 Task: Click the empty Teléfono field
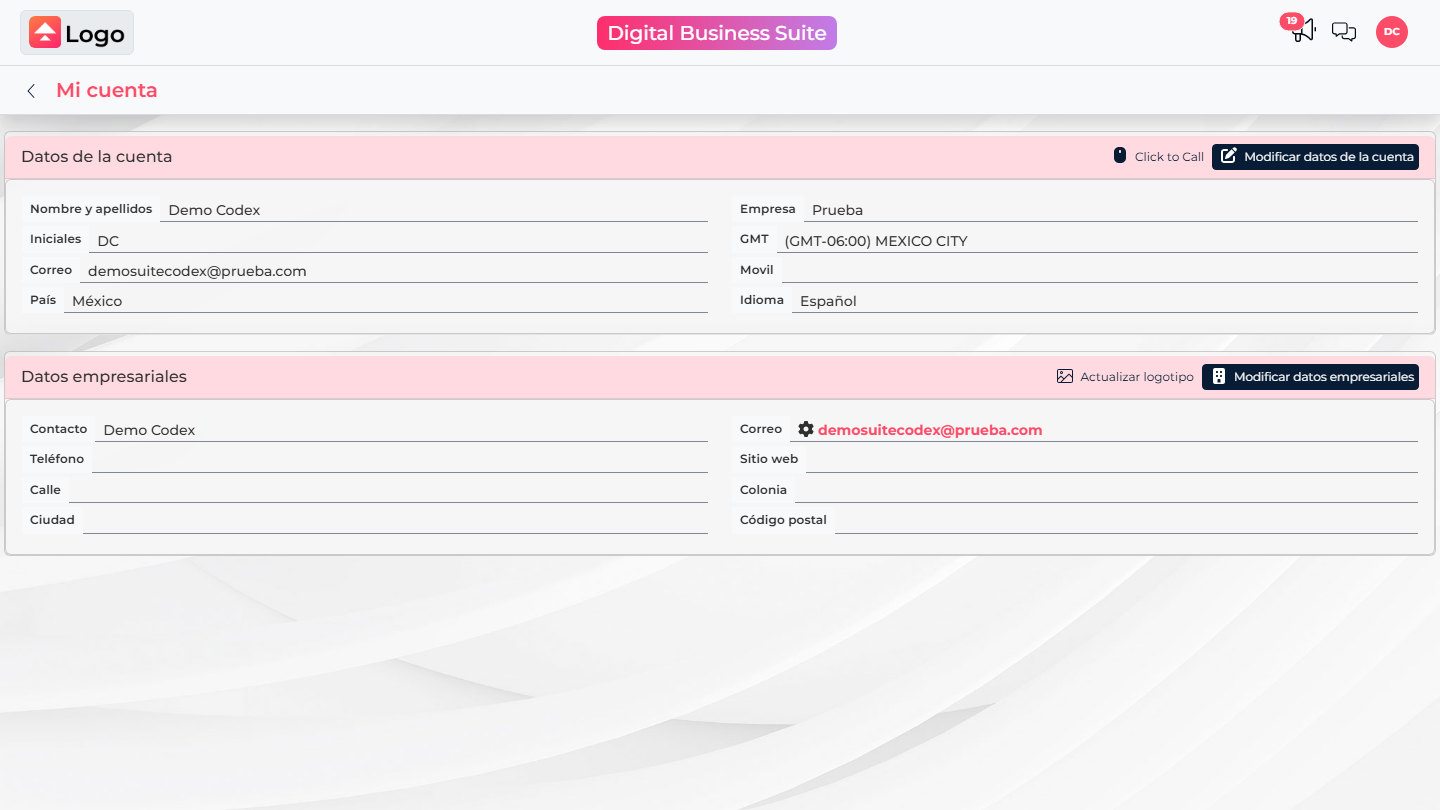[400, 460]
